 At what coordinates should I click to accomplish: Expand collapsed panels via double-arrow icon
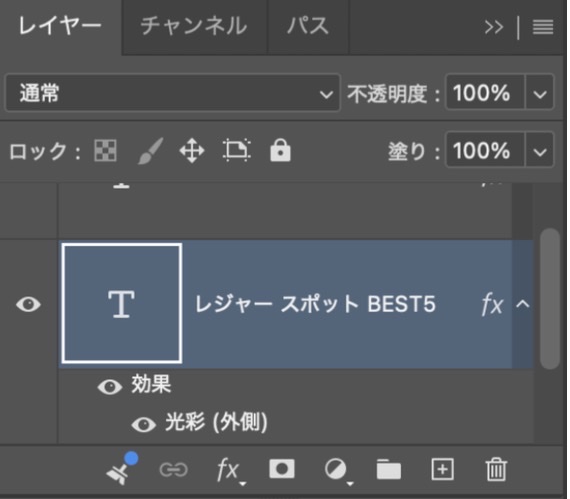[494, 27]
